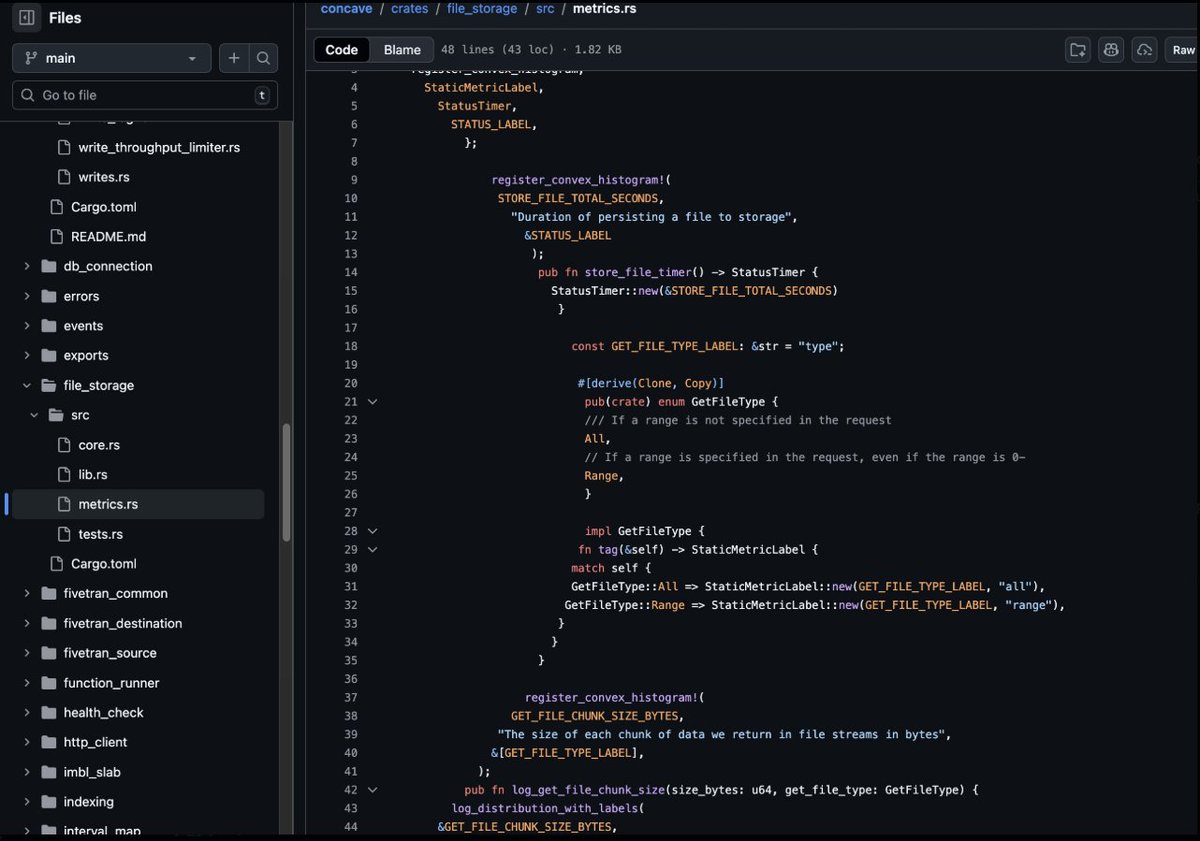Click the plus add file button
The width and height of the screenshot is (1200, 841).
pos(234,58)
